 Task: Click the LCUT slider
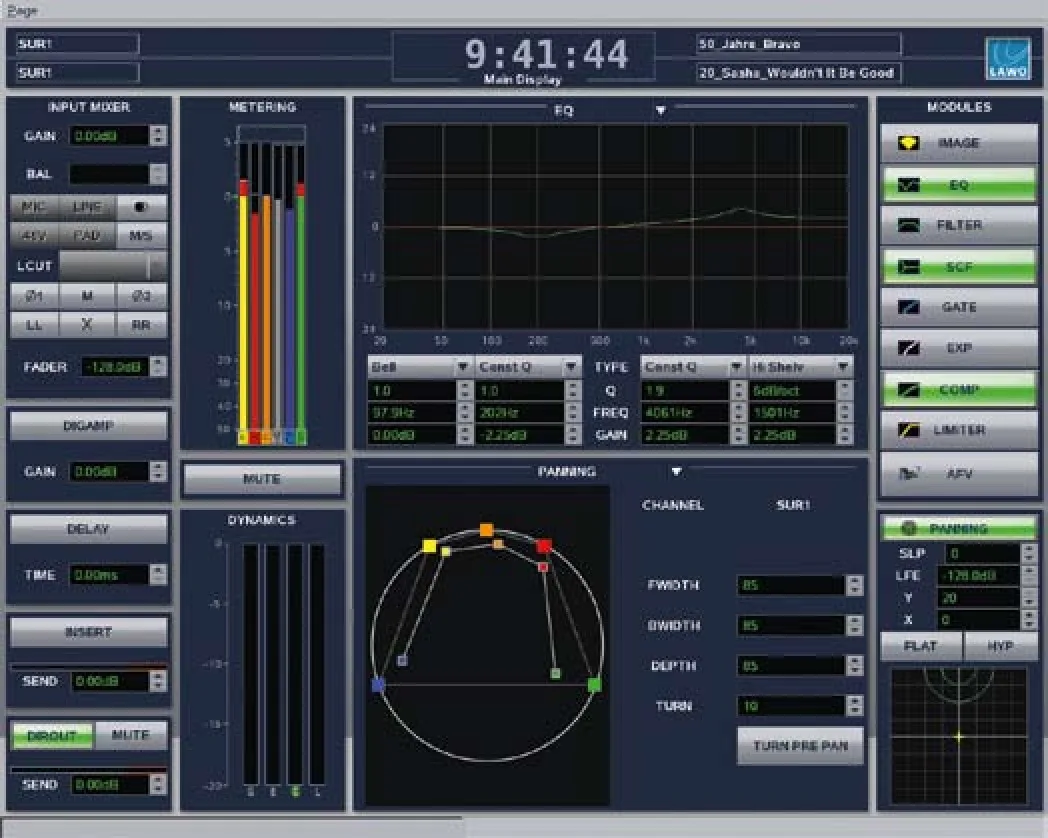112,266
